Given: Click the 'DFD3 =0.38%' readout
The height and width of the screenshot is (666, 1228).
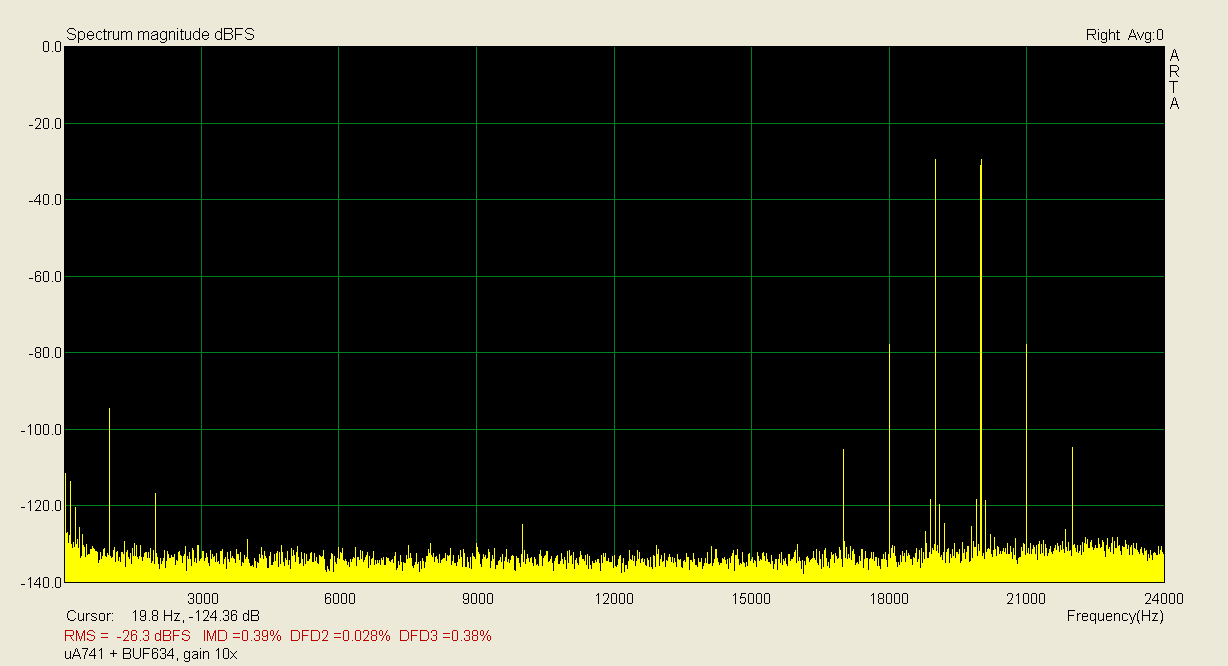Looking at the screenshot, I should click(x=445, y=636).
